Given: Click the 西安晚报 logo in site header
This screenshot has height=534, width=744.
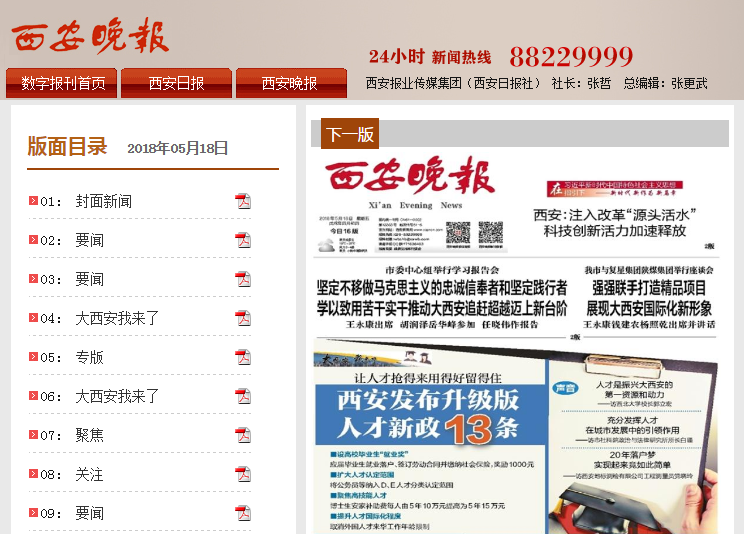Looking at the screenshot, I should pyautogui.click(x=90, y=36).
